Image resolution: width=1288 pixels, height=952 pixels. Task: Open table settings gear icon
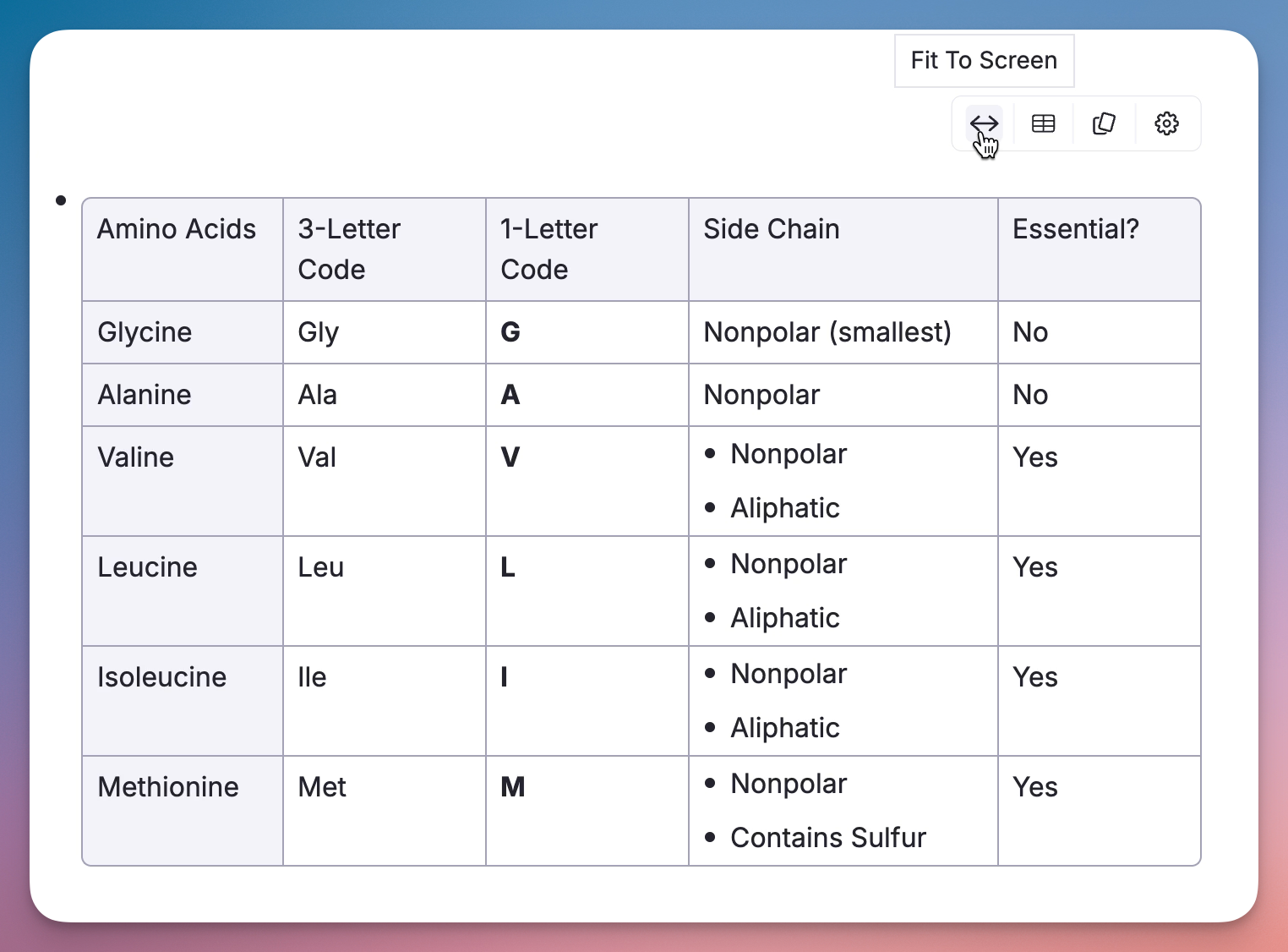click(1166, 123)
